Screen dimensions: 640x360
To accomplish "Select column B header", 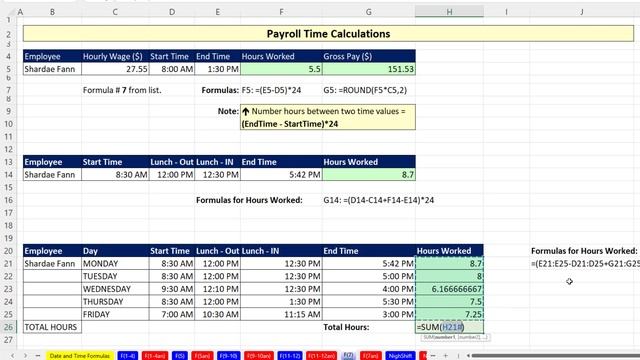I will tap(52, 12).
